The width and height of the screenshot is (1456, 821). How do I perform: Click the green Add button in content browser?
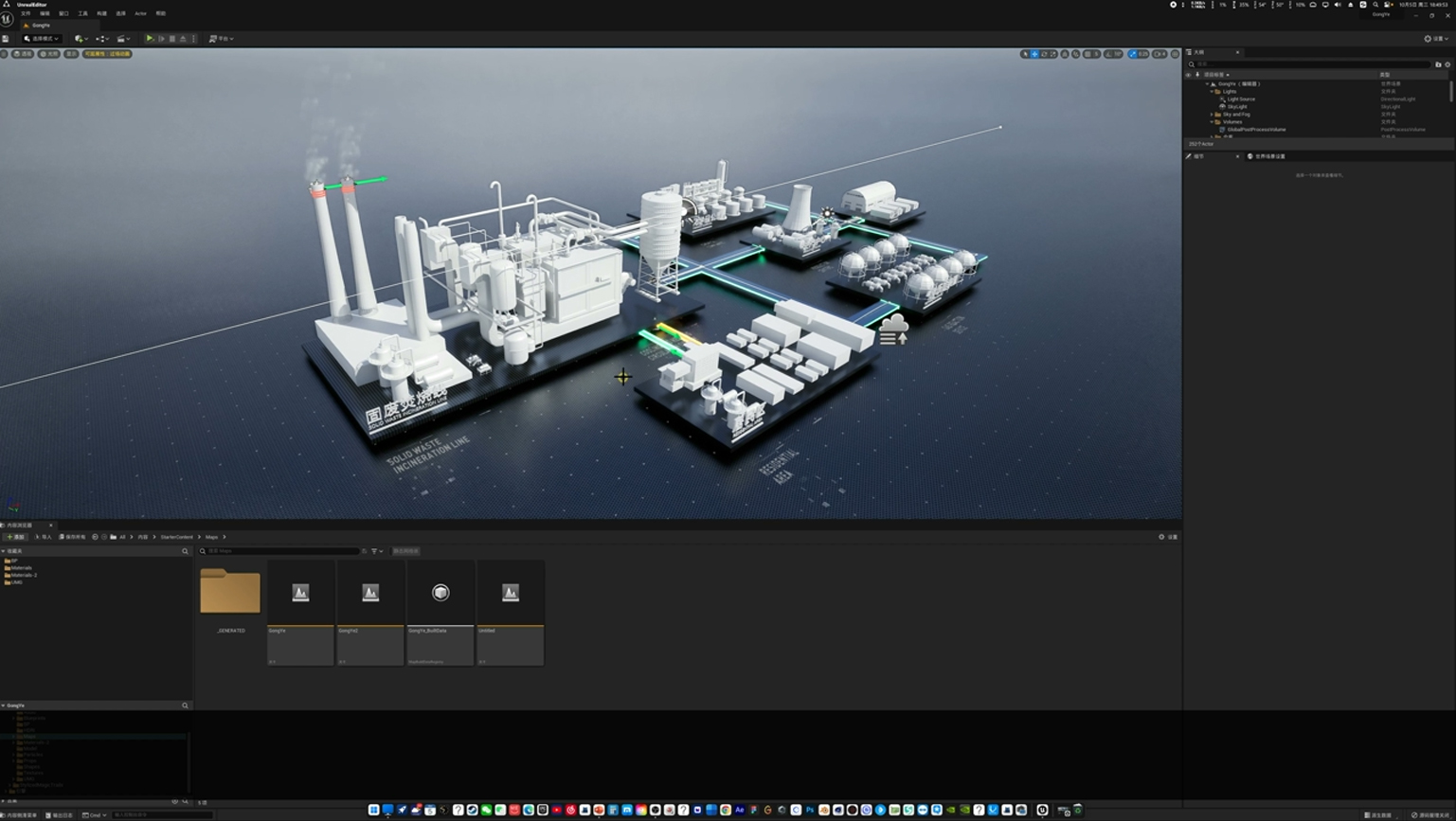pos(15,537)
